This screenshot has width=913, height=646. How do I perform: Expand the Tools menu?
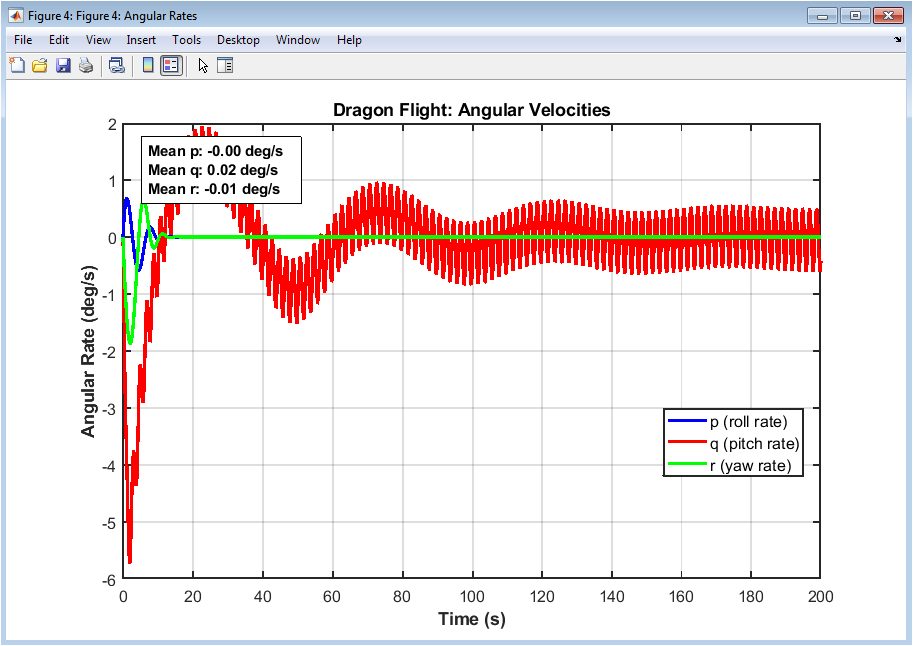tap(186, 40)
